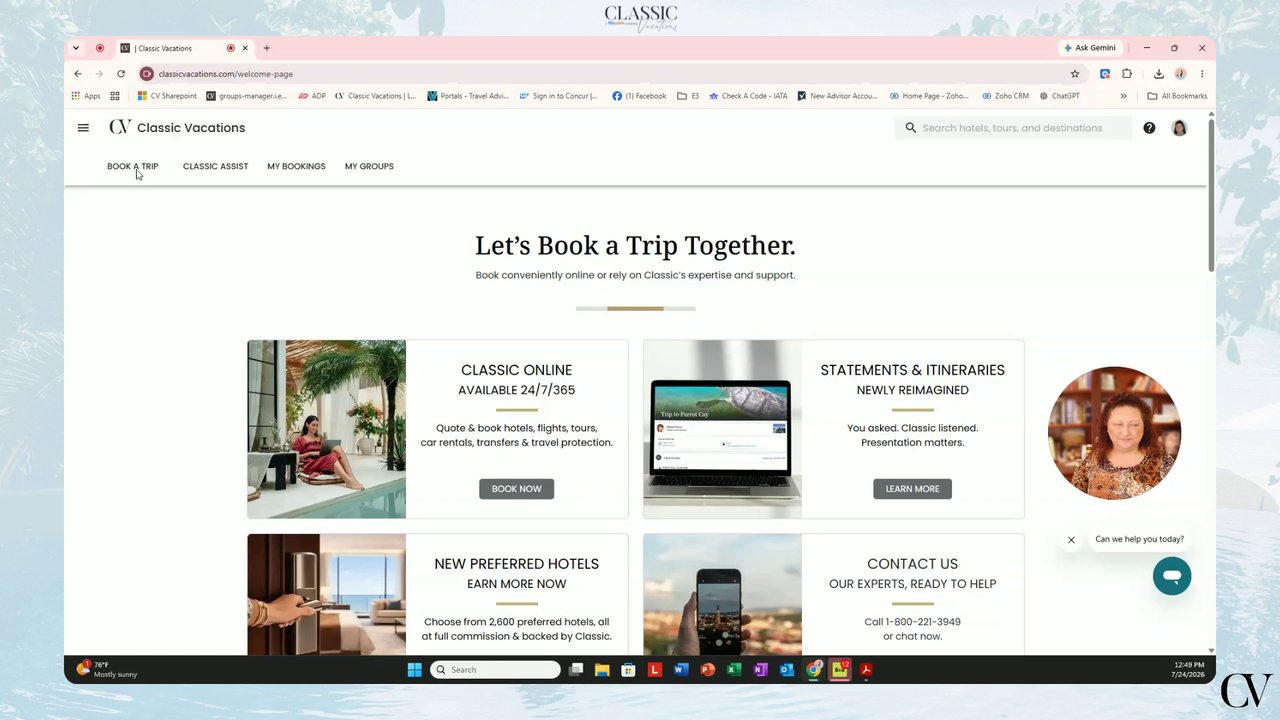This screenshot has height=720, width=1280.
Task: Open the Facebook bookmark
Action: coord(639,96)
